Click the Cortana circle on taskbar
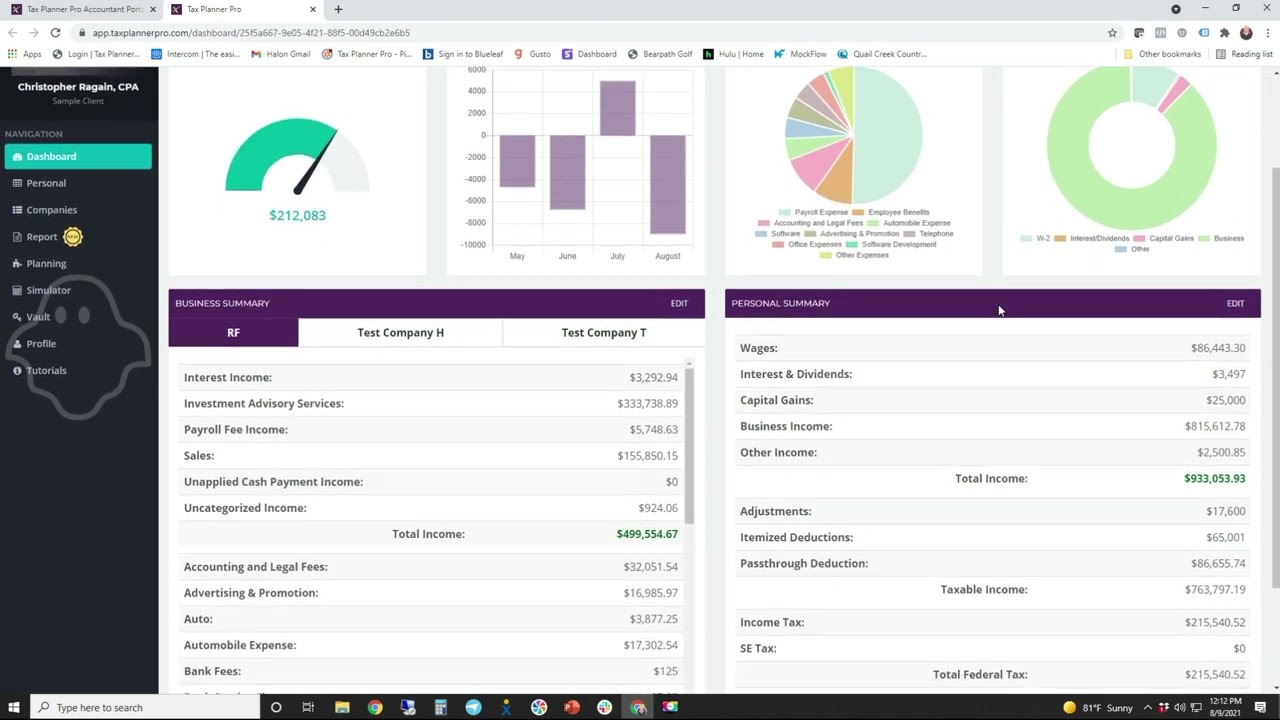Image resolution: width=1280 pixels, height=720 pixels. [276, 707]
